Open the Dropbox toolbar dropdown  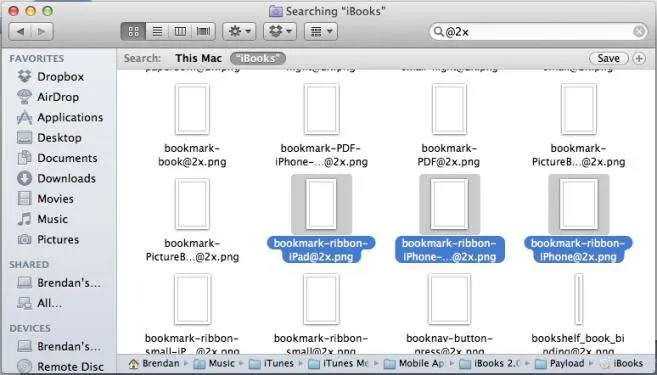tap(280, 31)
